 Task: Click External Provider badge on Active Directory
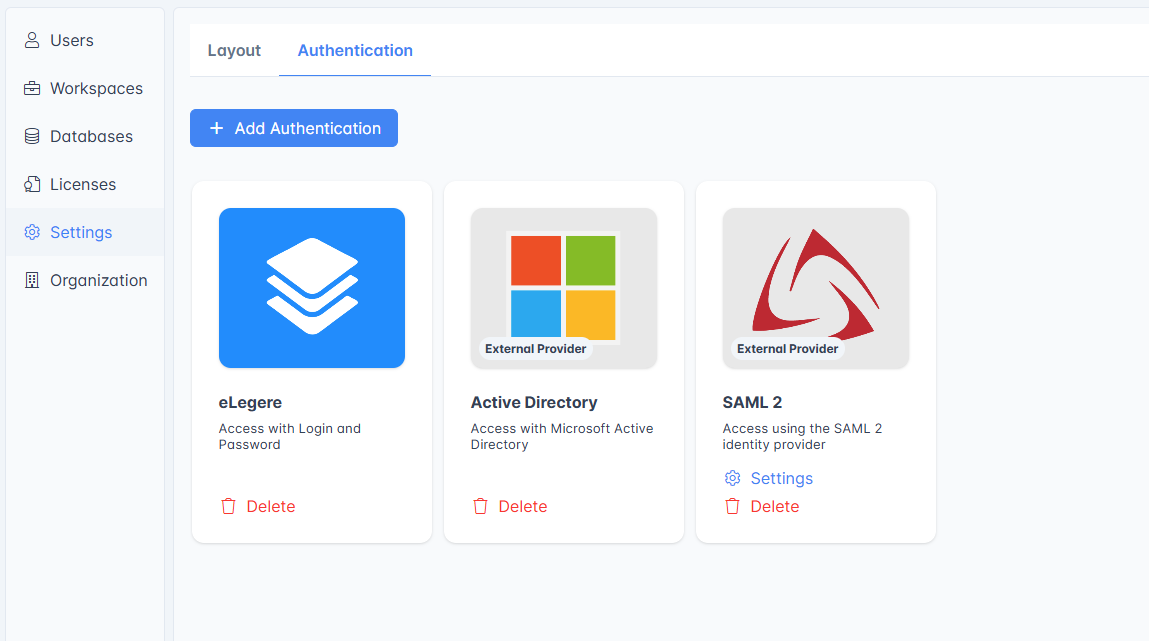[536, 349]
